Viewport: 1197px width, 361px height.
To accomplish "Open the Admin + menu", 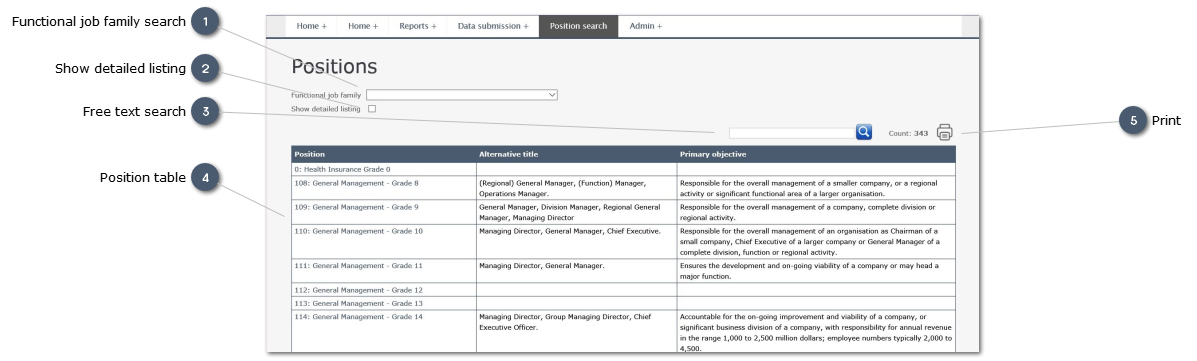I will coord(646,26).
